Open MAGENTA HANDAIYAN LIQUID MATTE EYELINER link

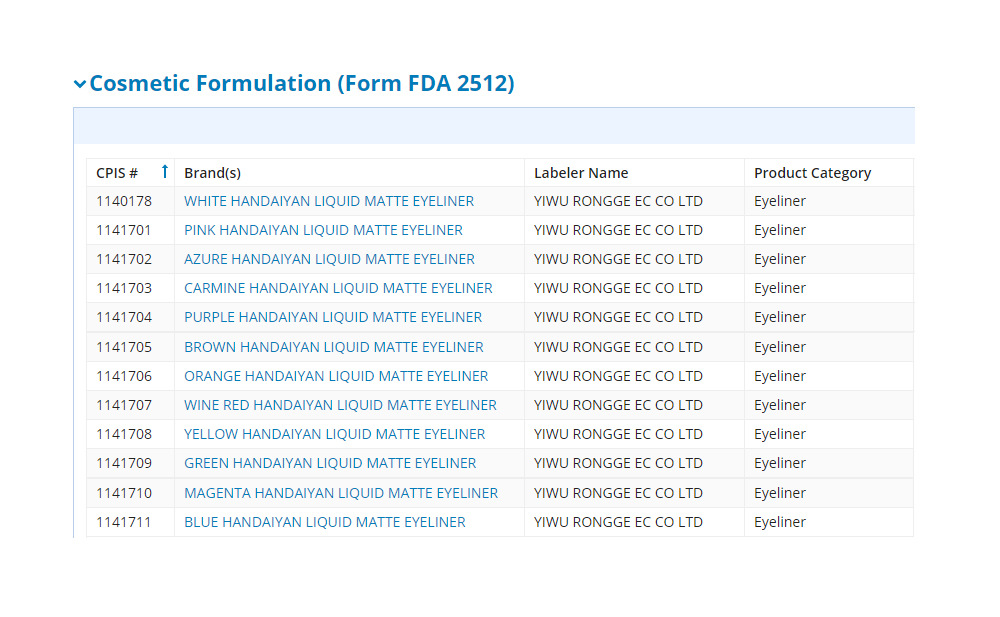coord(341,493)
